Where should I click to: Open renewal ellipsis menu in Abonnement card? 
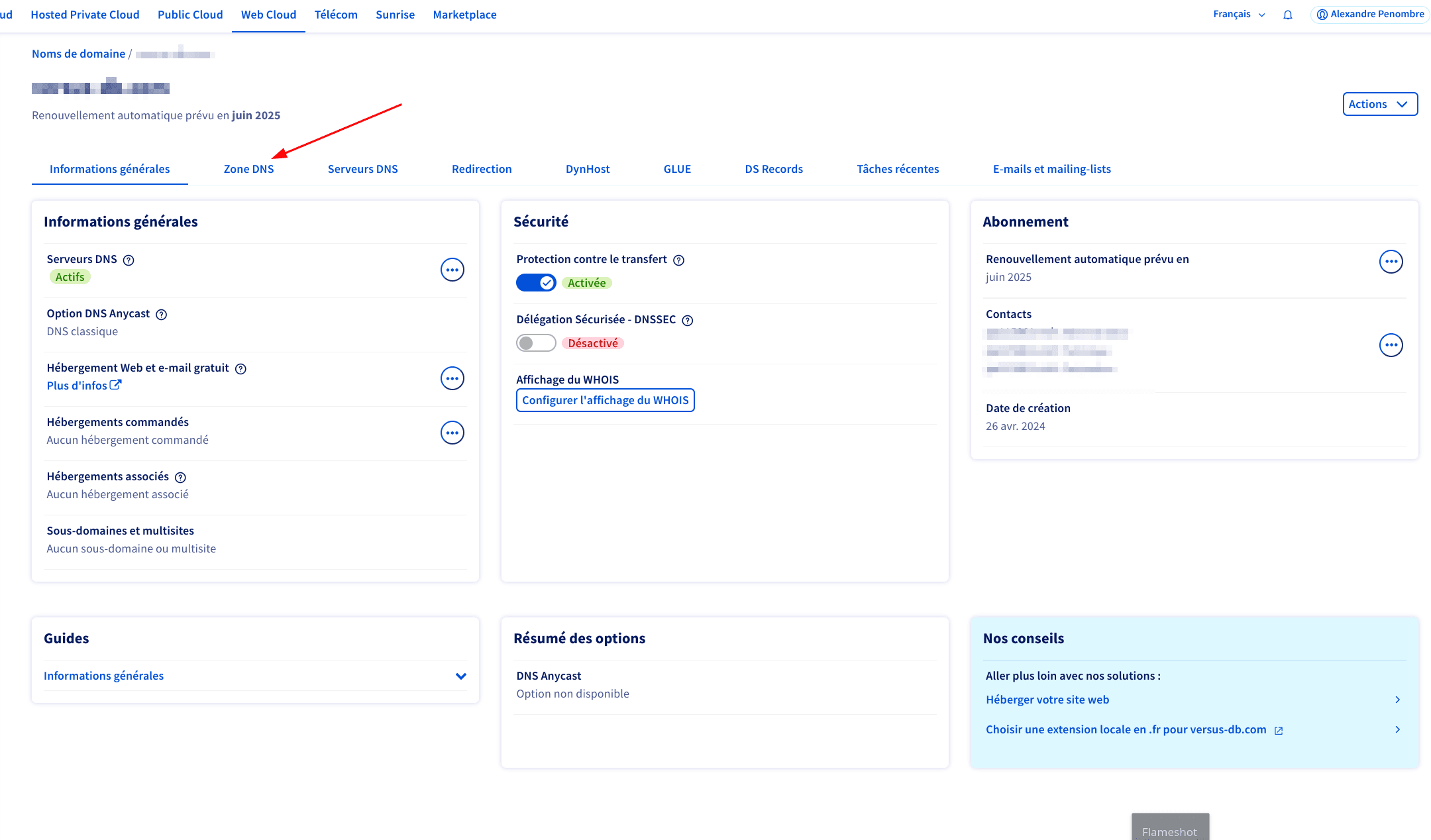(x=1391, y=262)
